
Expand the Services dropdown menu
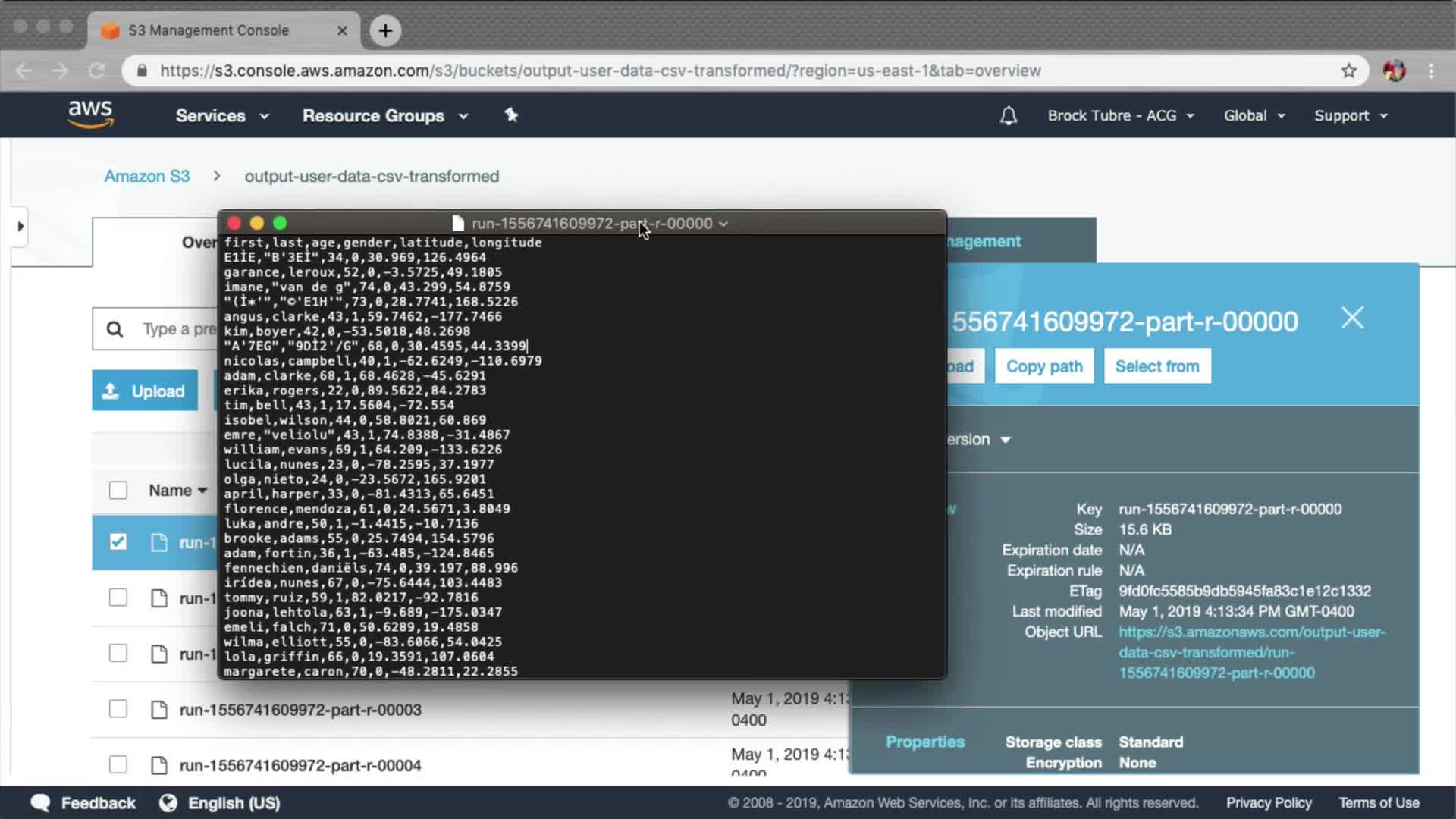point(221,116)
